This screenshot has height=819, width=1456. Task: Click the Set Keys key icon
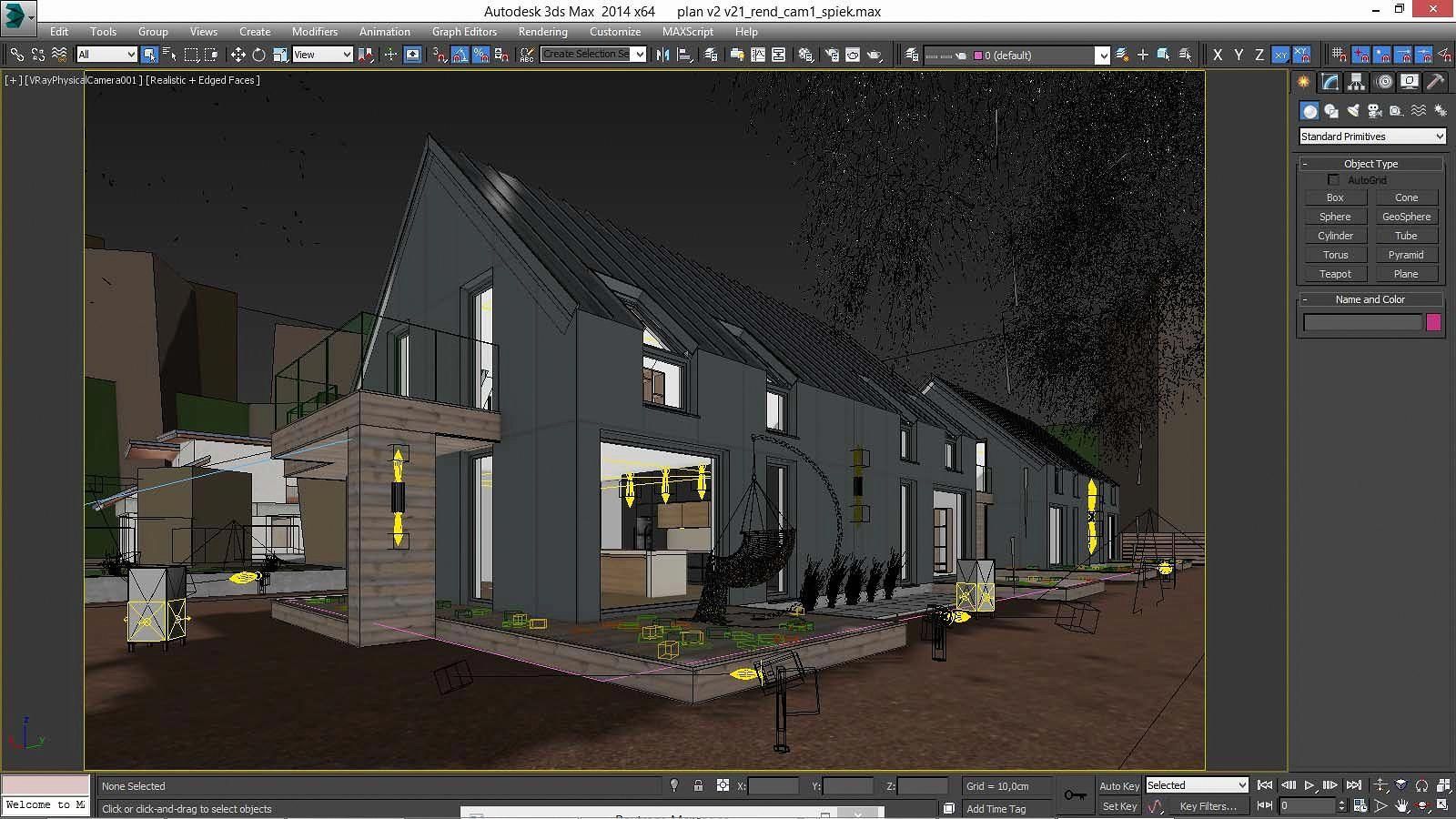pos(1075,795)
